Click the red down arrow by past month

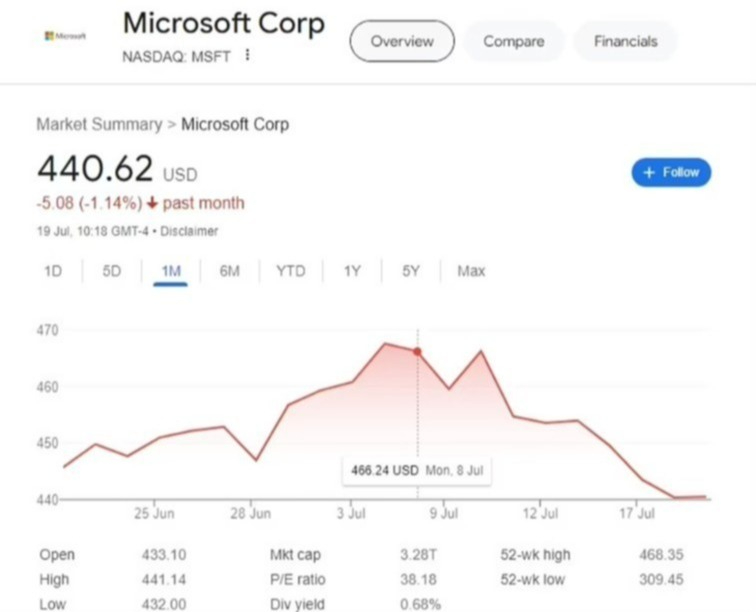152,204
